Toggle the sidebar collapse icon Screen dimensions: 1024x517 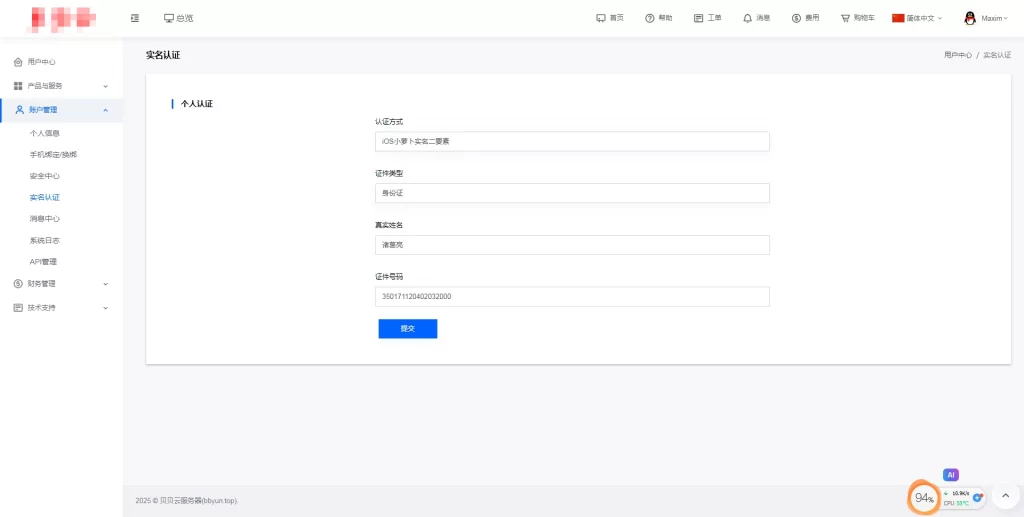click(135, 18)
